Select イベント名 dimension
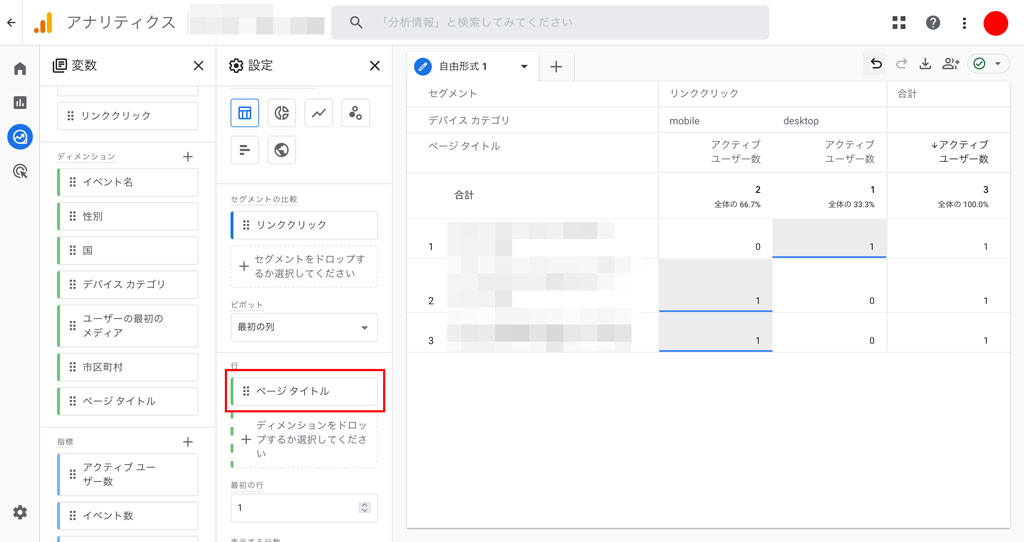This screenshot has width=1024, height=542. pyautogui.click(x=128, y=182)
